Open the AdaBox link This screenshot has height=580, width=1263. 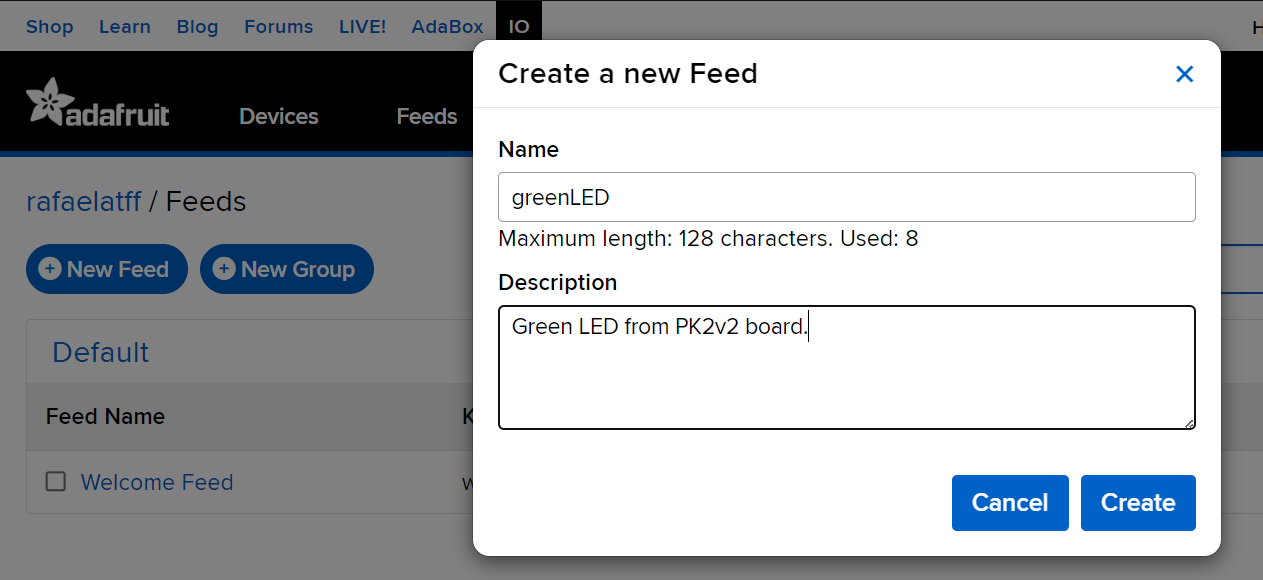tap(447, 27)
